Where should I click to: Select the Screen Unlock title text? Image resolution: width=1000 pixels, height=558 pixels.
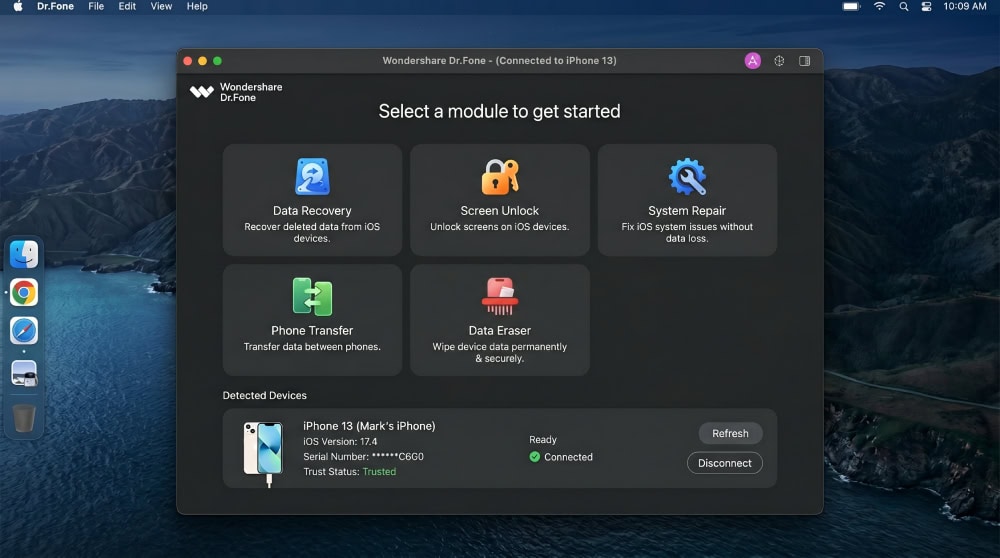500,210
